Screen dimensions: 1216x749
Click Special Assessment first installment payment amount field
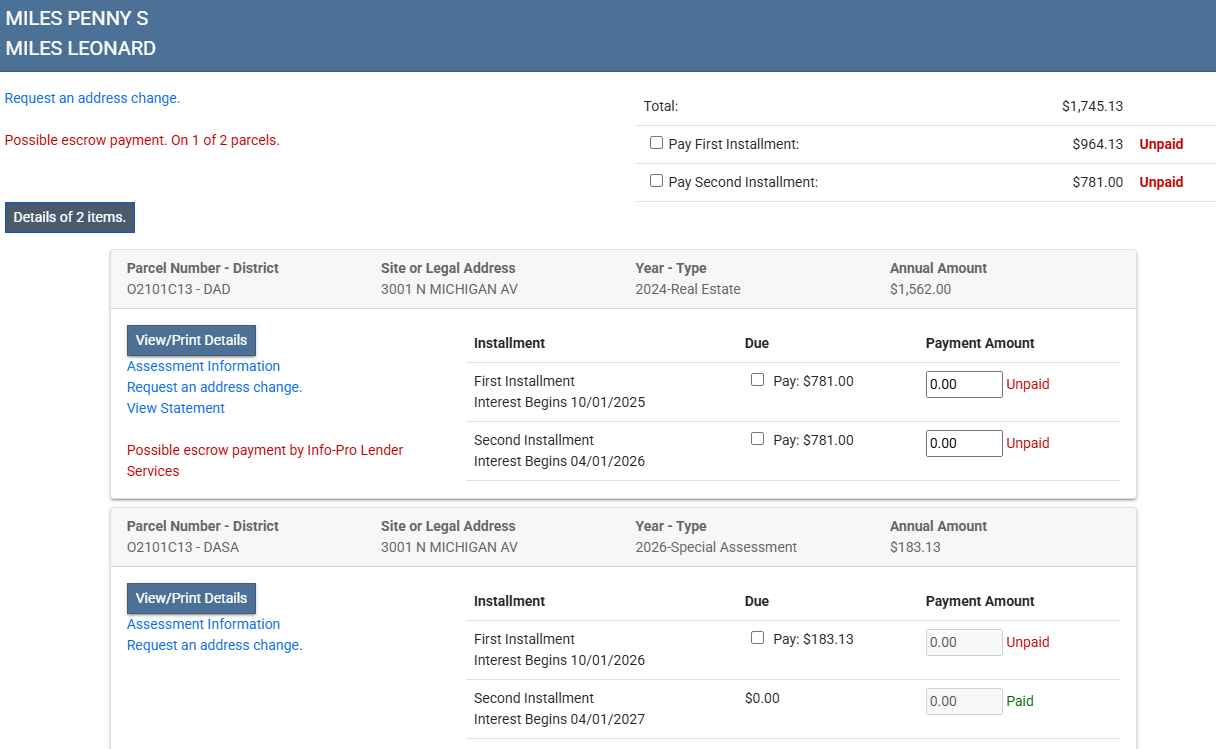point(963,642)
